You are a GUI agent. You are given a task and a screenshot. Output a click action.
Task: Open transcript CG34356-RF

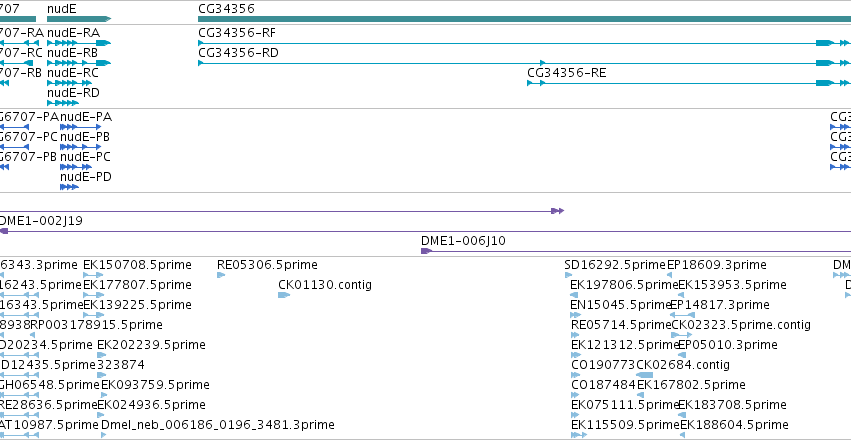(524, 43)
